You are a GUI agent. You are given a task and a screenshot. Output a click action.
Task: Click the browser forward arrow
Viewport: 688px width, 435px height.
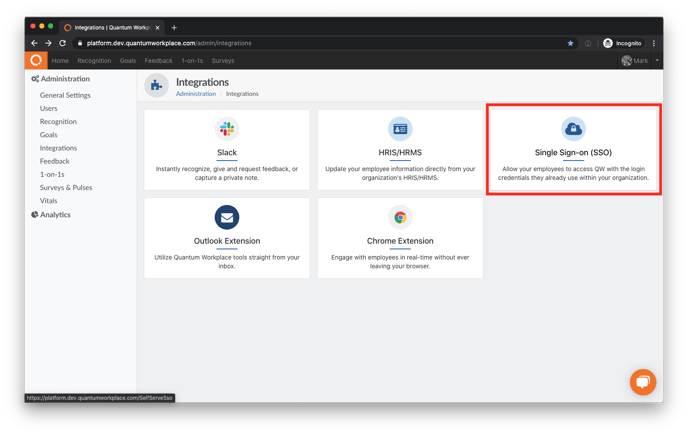click(x=48, y=43)
